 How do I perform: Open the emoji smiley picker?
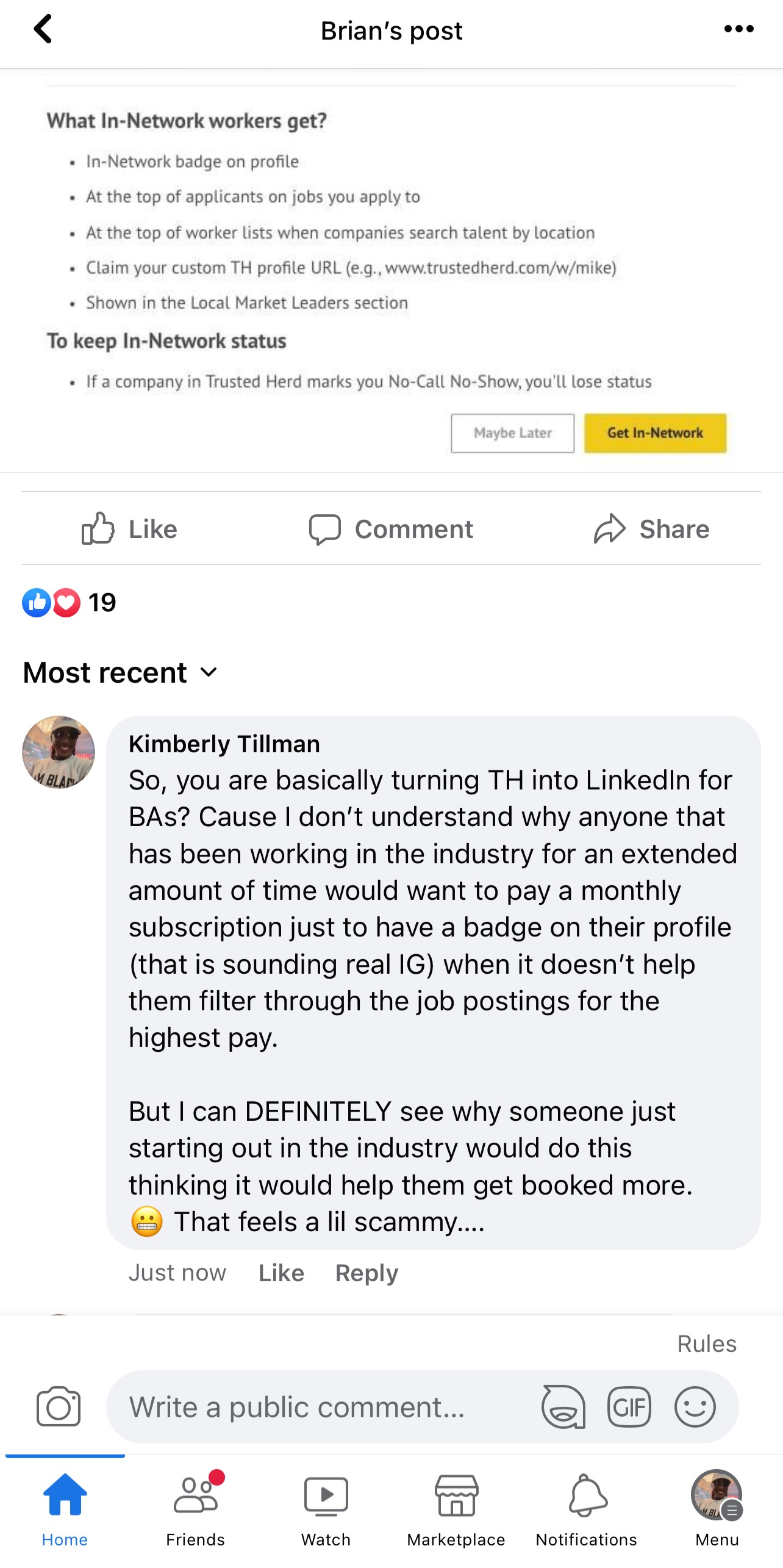pos(695,1407)
